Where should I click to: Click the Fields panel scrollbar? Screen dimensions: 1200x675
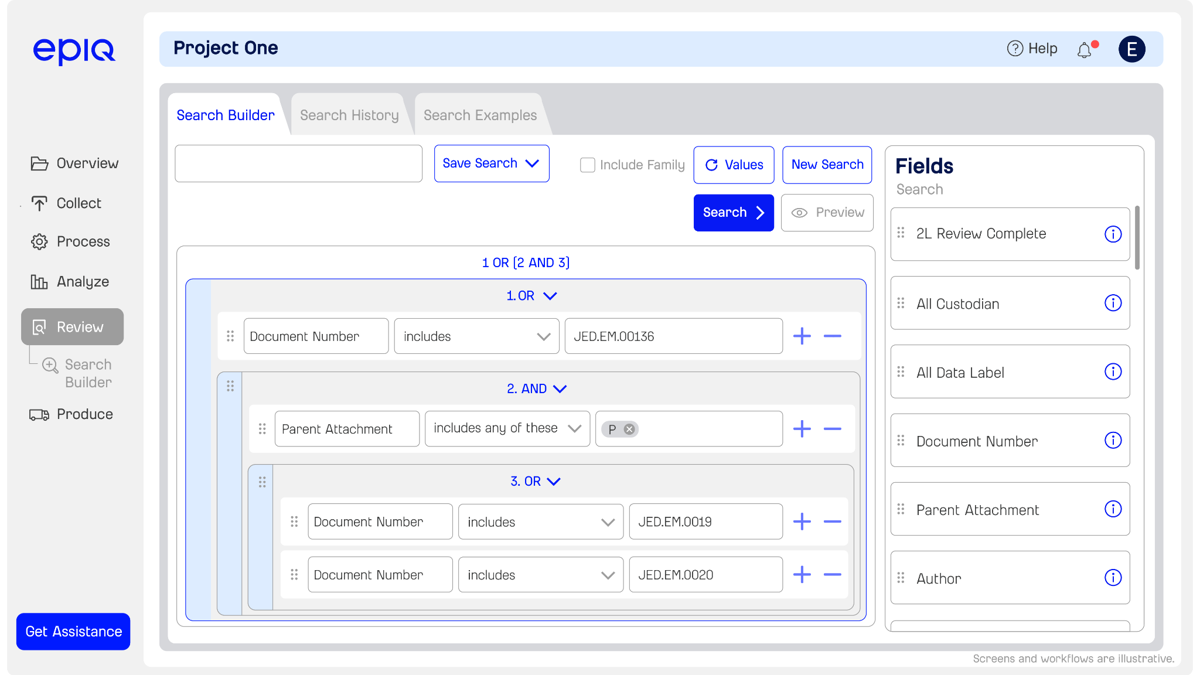click(1138, 238)
